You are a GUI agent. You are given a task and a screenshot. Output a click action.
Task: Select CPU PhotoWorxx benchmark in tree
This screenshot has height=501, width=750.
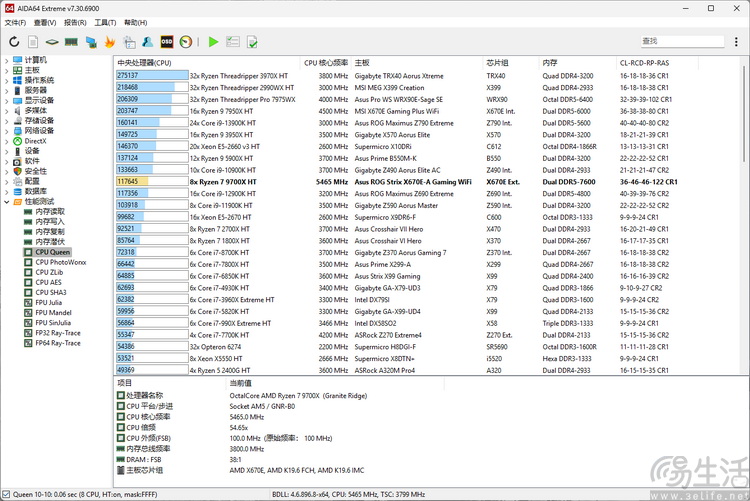tap(60, 262)
